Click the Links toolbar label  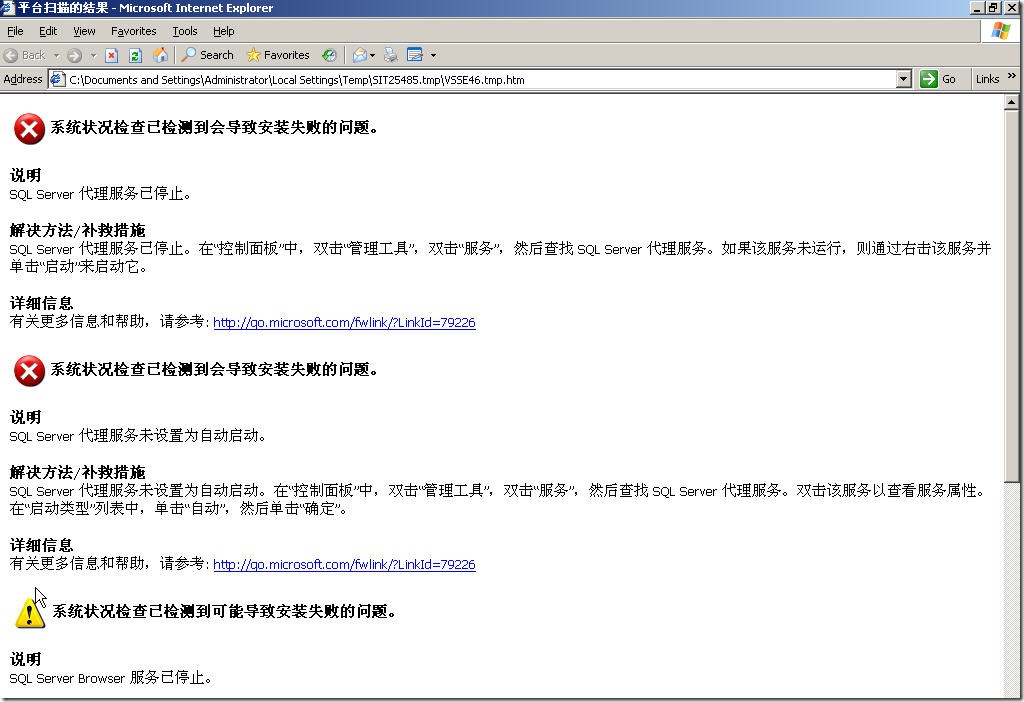click(x=987, y=80)
